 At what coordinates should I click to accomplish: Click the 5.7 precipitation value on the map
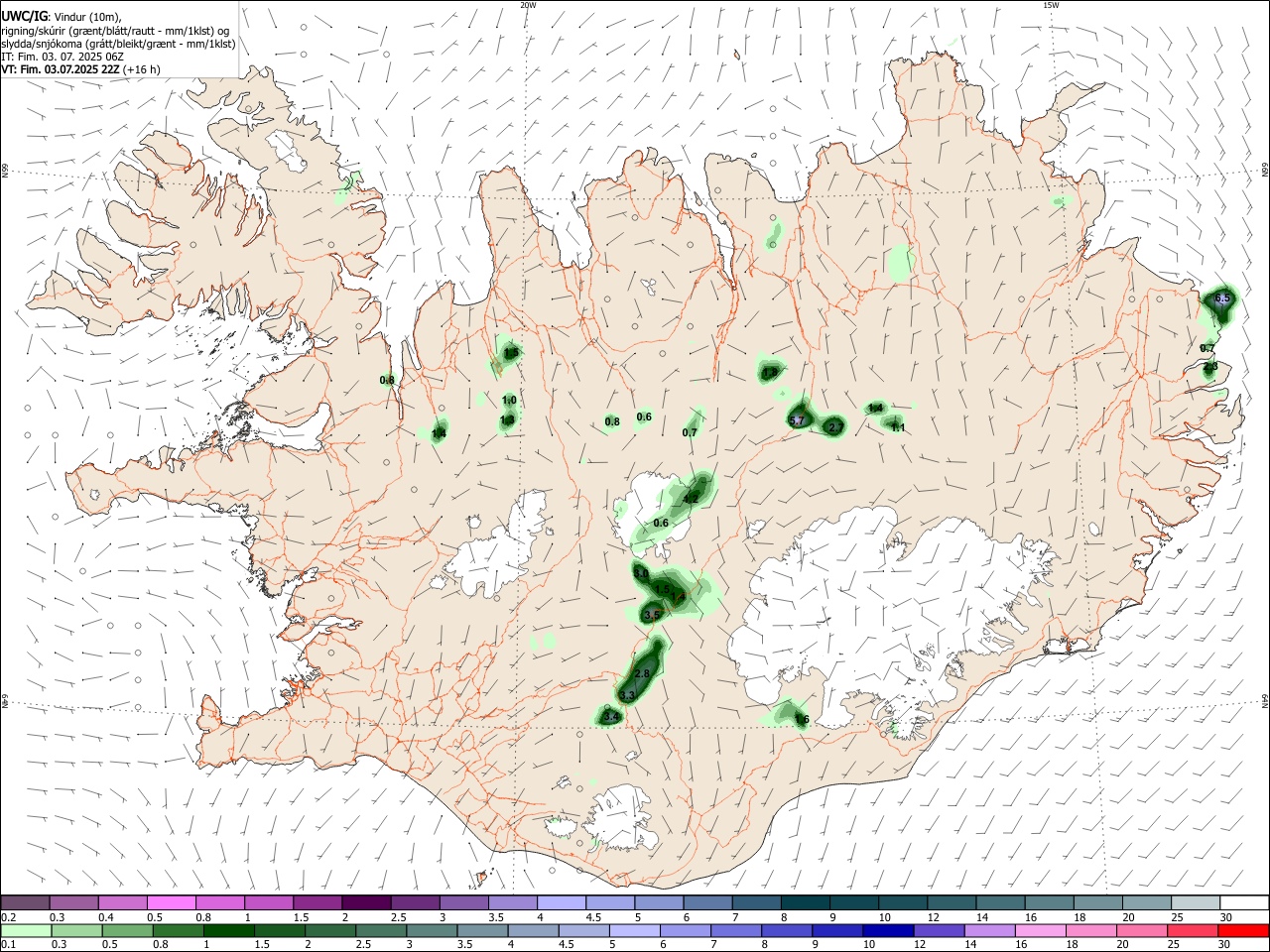(x=796, y=421)
